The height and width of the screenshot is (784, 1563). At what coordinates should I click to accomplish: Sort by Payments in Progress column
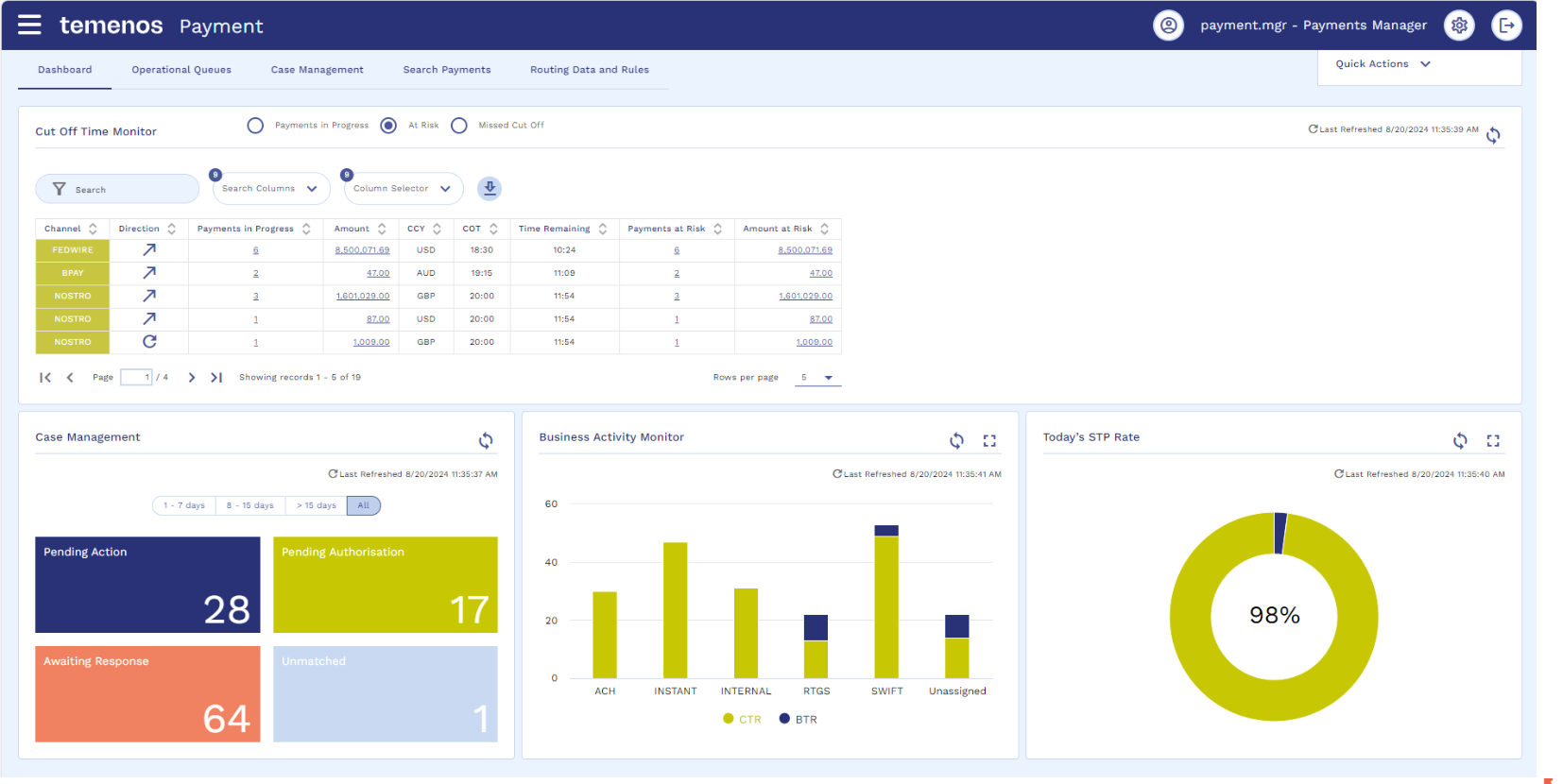coord(306,229)
